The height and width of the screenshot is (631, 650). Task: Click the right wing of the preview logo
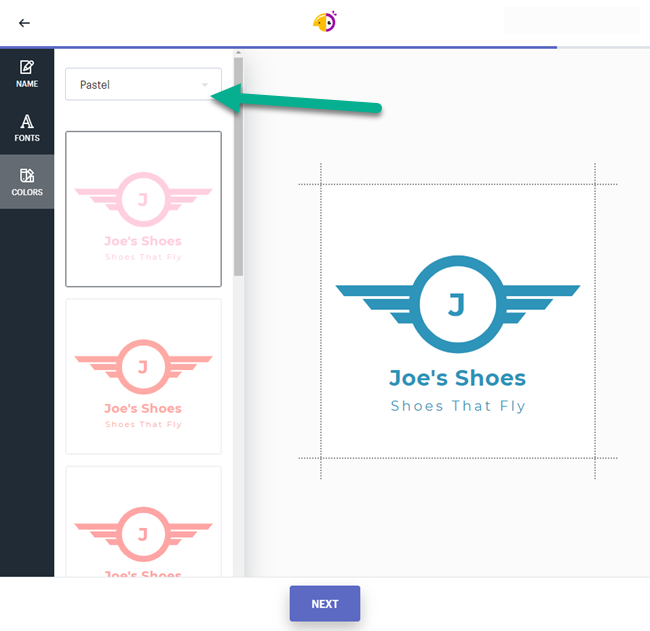pos(540,296)
